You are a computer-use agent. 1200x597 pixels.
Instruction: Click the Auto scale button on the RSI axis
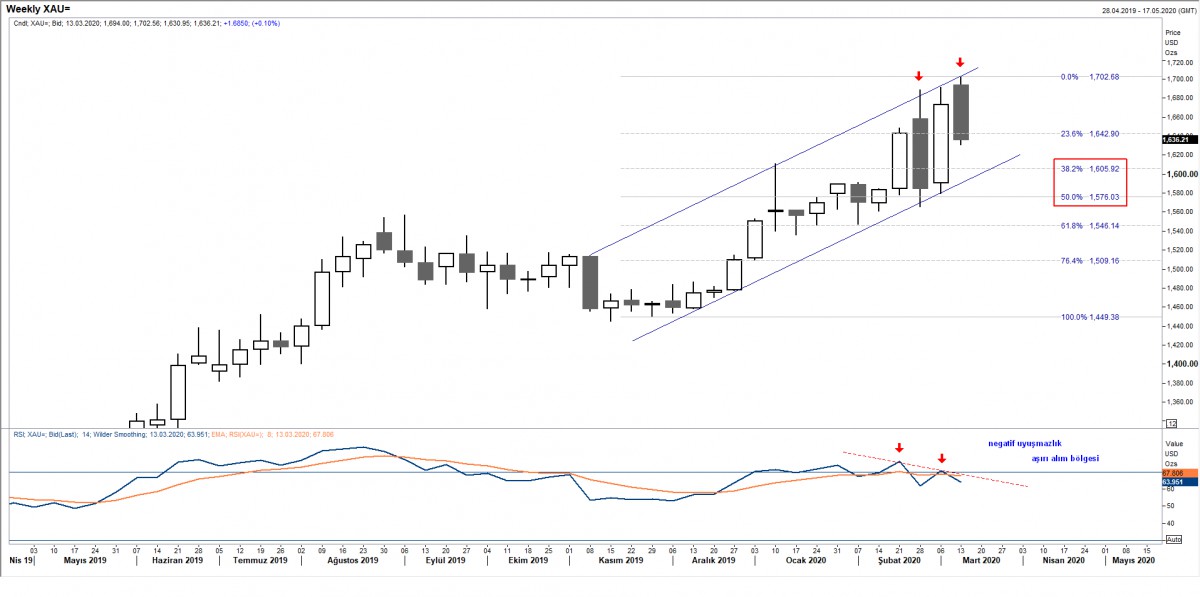[1174, 539]
